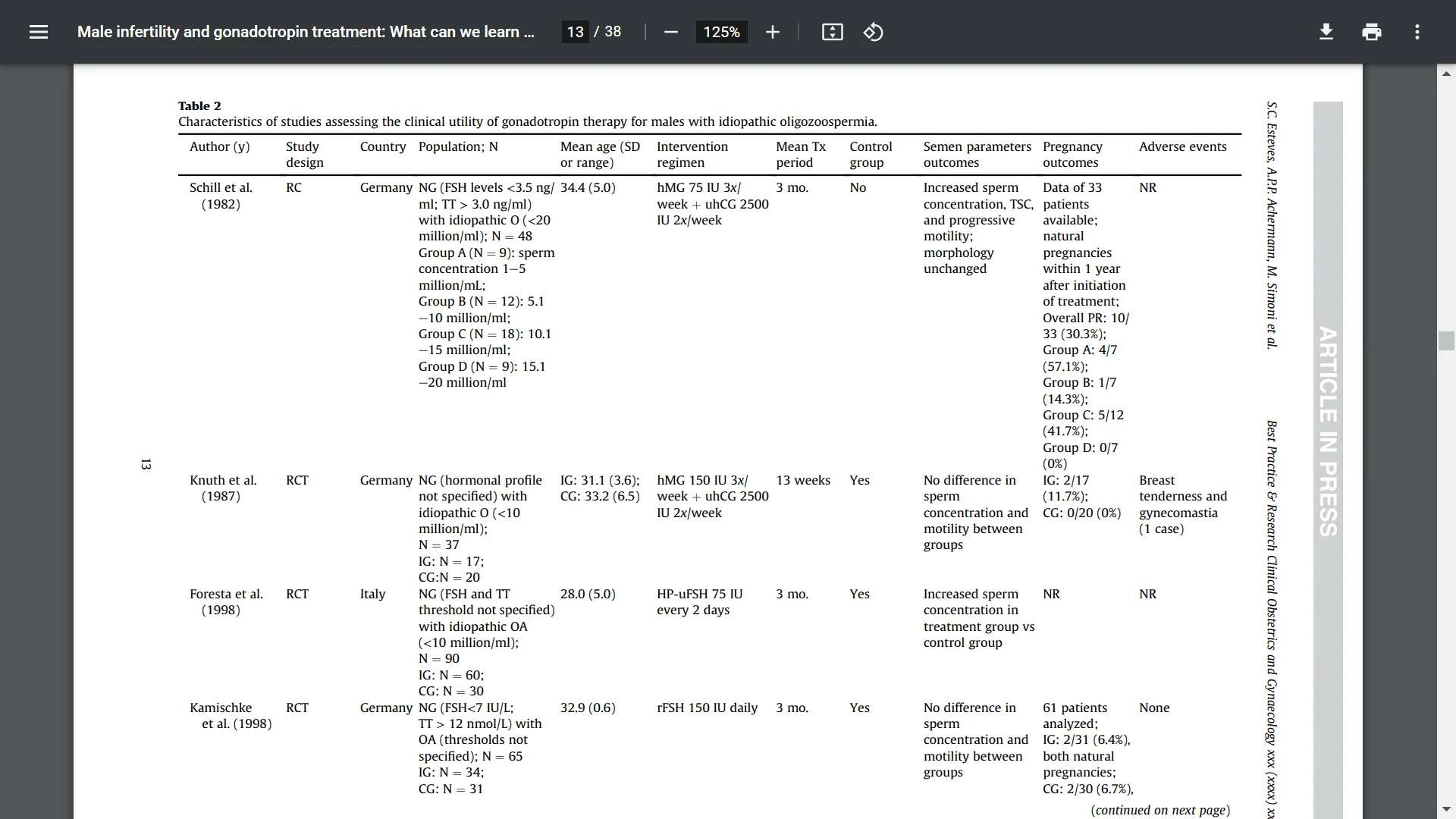Image resolution: width=1456 pixels, height=819 pixels.
Task: Click the hamburger menu icon top-left
Action: click(x=39, y=32)
